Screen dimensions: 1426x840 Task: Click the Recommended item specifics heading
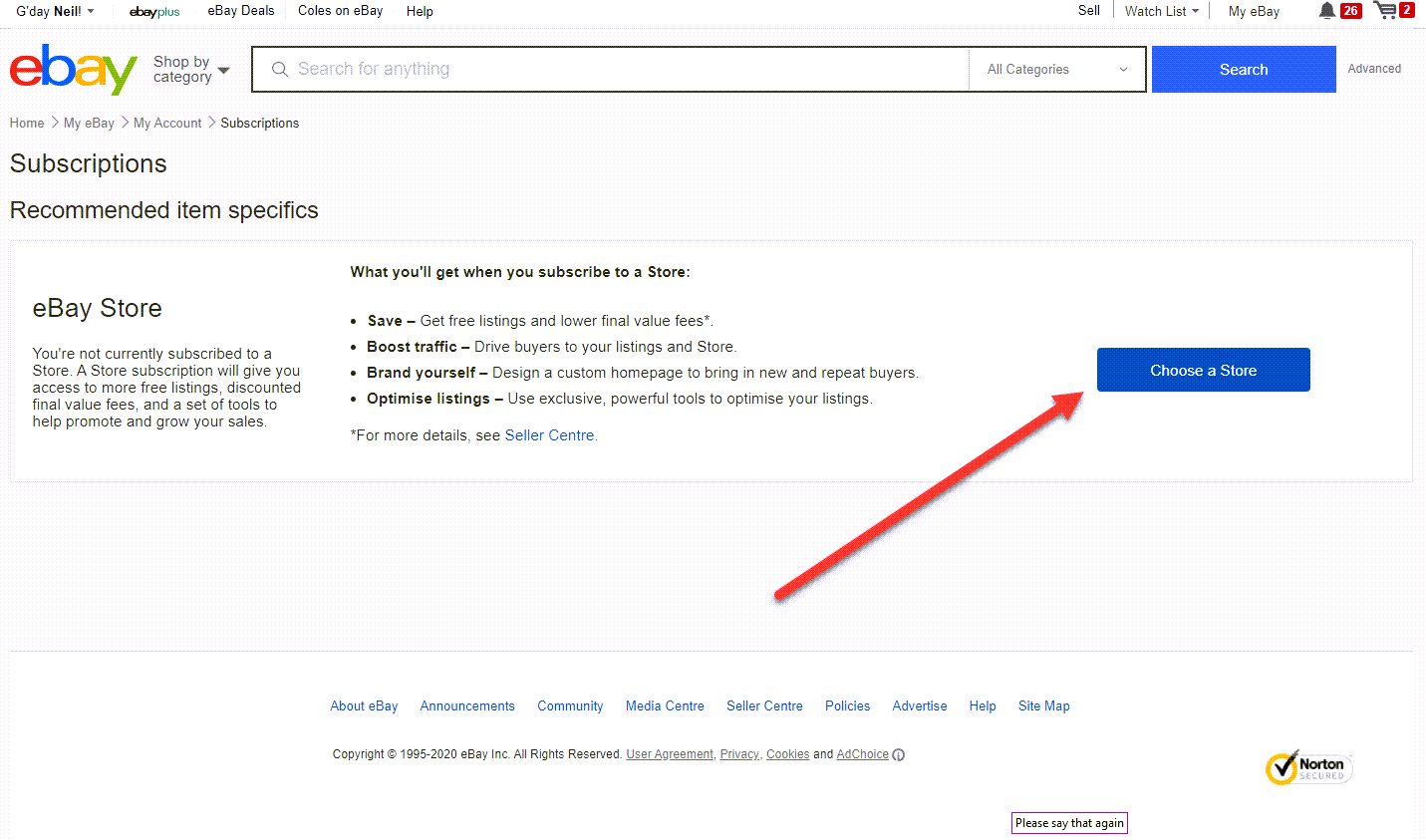pyautogui.click(x=164, y=210)
